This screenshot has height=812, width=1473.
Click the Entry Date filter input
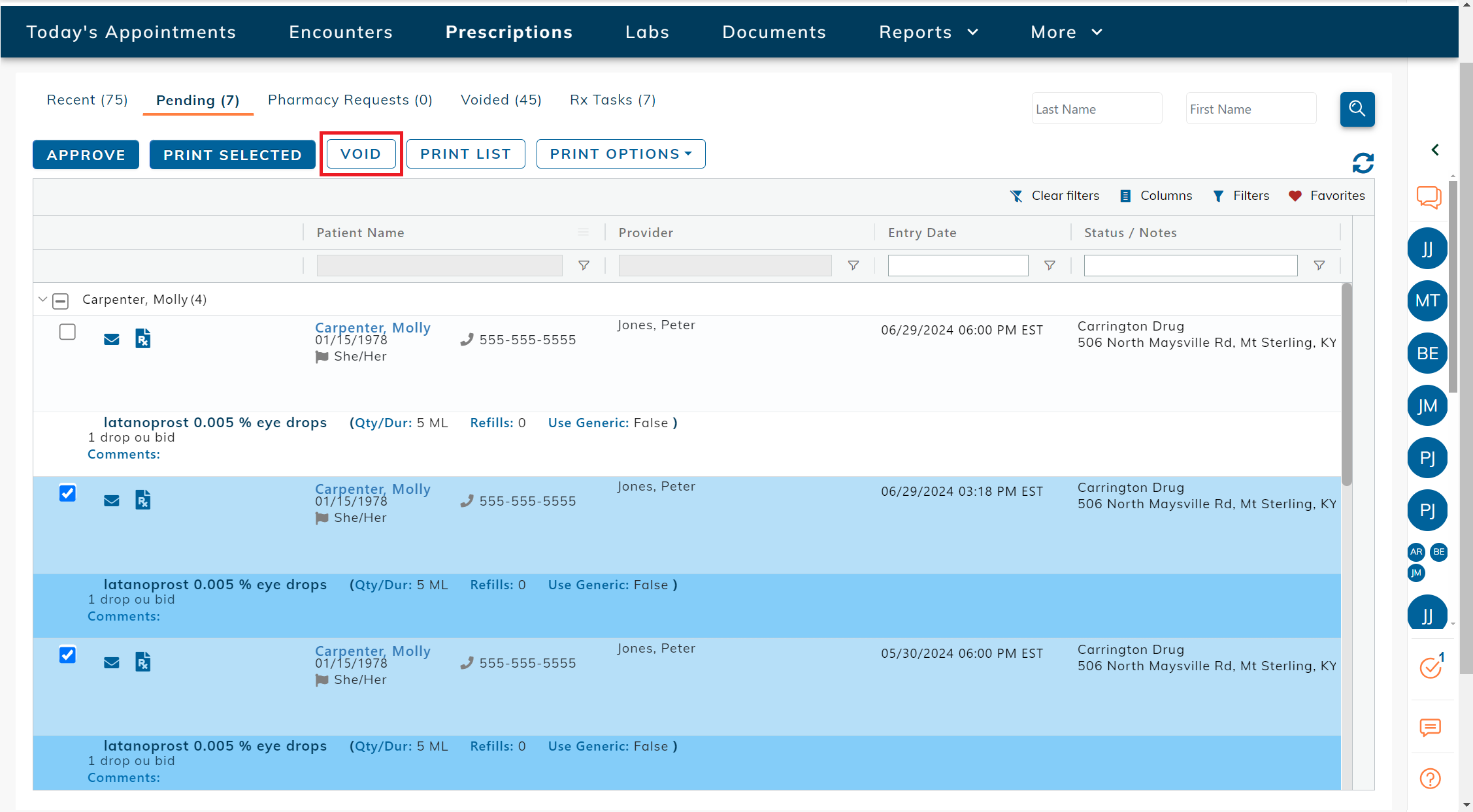[957, 265]
